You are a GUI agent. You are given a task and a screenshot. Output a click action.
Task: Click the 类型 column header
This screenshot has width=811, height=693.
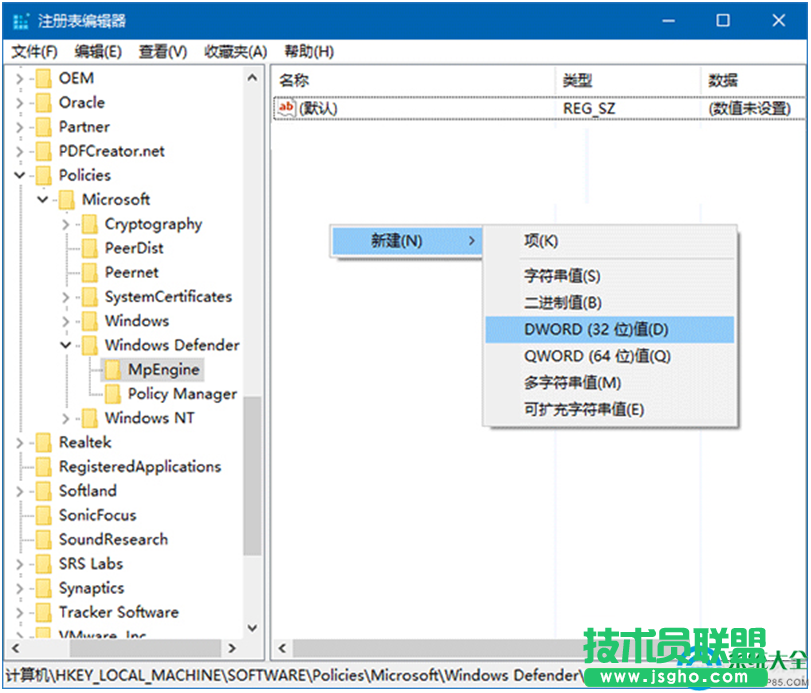click(578, 80)
